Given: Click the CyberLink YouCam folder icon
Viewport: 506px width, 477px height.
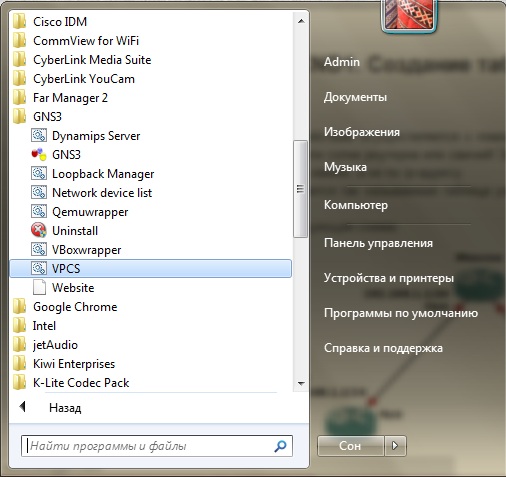Looking at the screenshot, I should click(19, 79).
